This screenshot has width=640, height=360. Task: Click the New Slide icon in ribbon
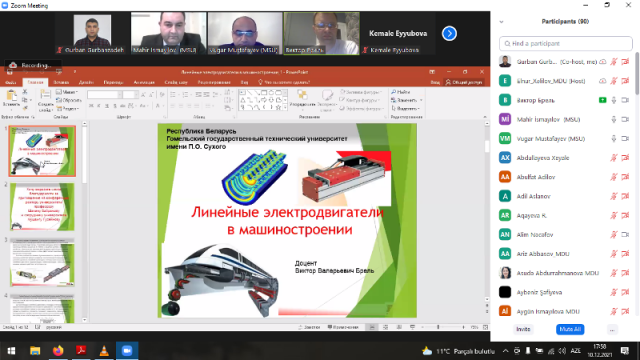(45, 100)
